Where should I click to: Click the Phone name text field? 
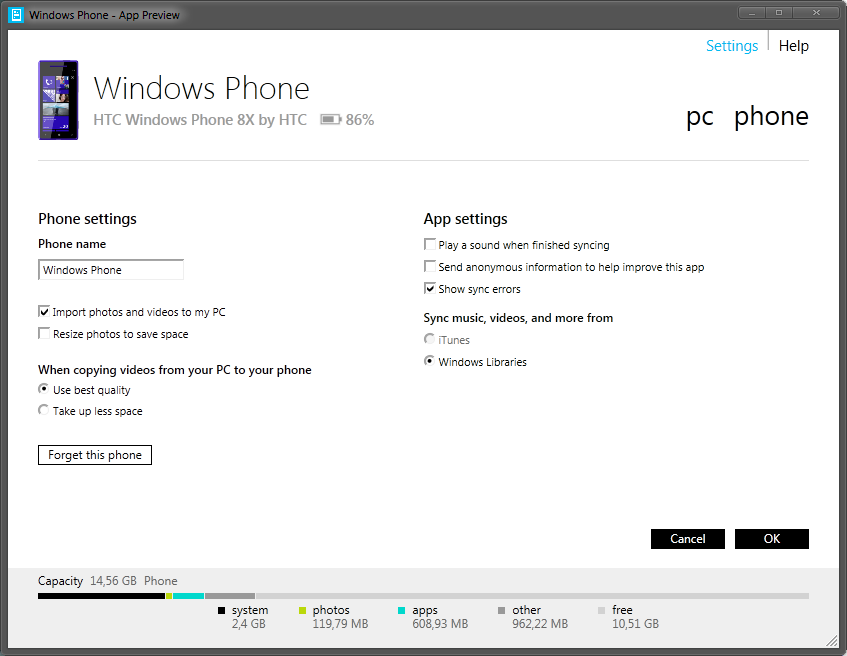[111, 270]
